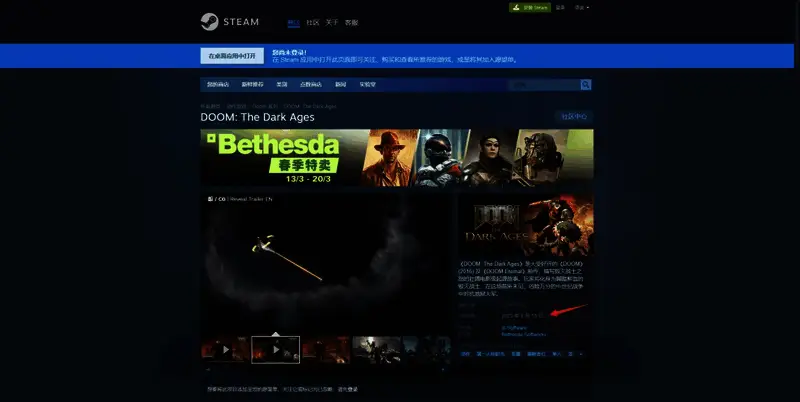This screenshot has height=402, width=800.
Task: Open the third screenshot thumbnail
Action: click(325, 349)
